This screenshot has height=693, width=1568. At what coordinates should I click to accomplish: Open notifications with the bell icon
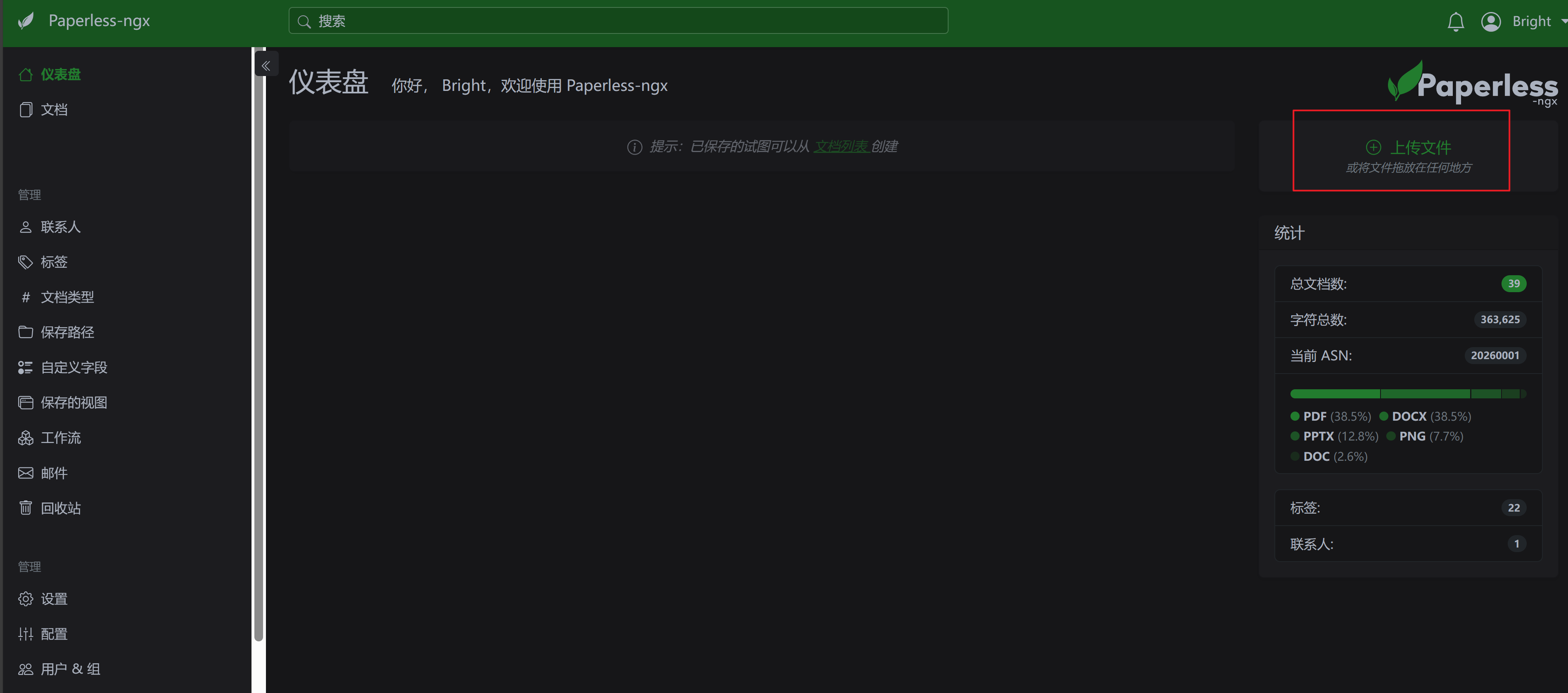pos(1455,22)
